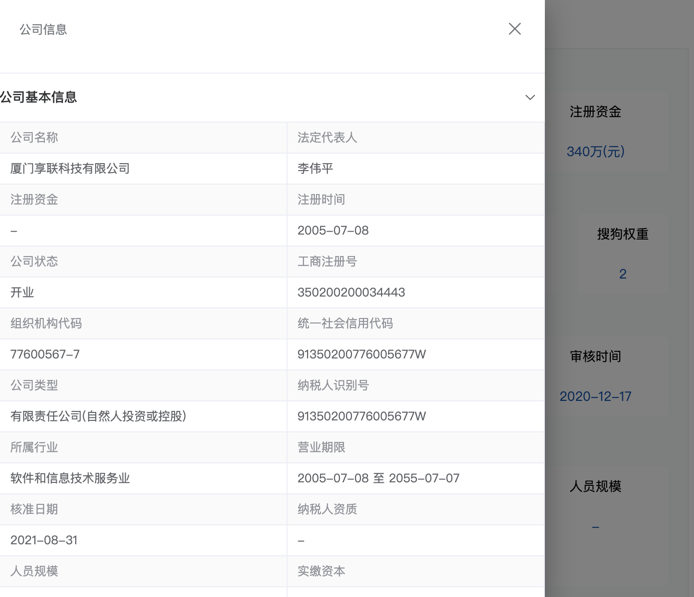Click 审核时间 date 2020-12-17 in background
The width and height of the screenshot is (694, 597).
tap(595, 397)
